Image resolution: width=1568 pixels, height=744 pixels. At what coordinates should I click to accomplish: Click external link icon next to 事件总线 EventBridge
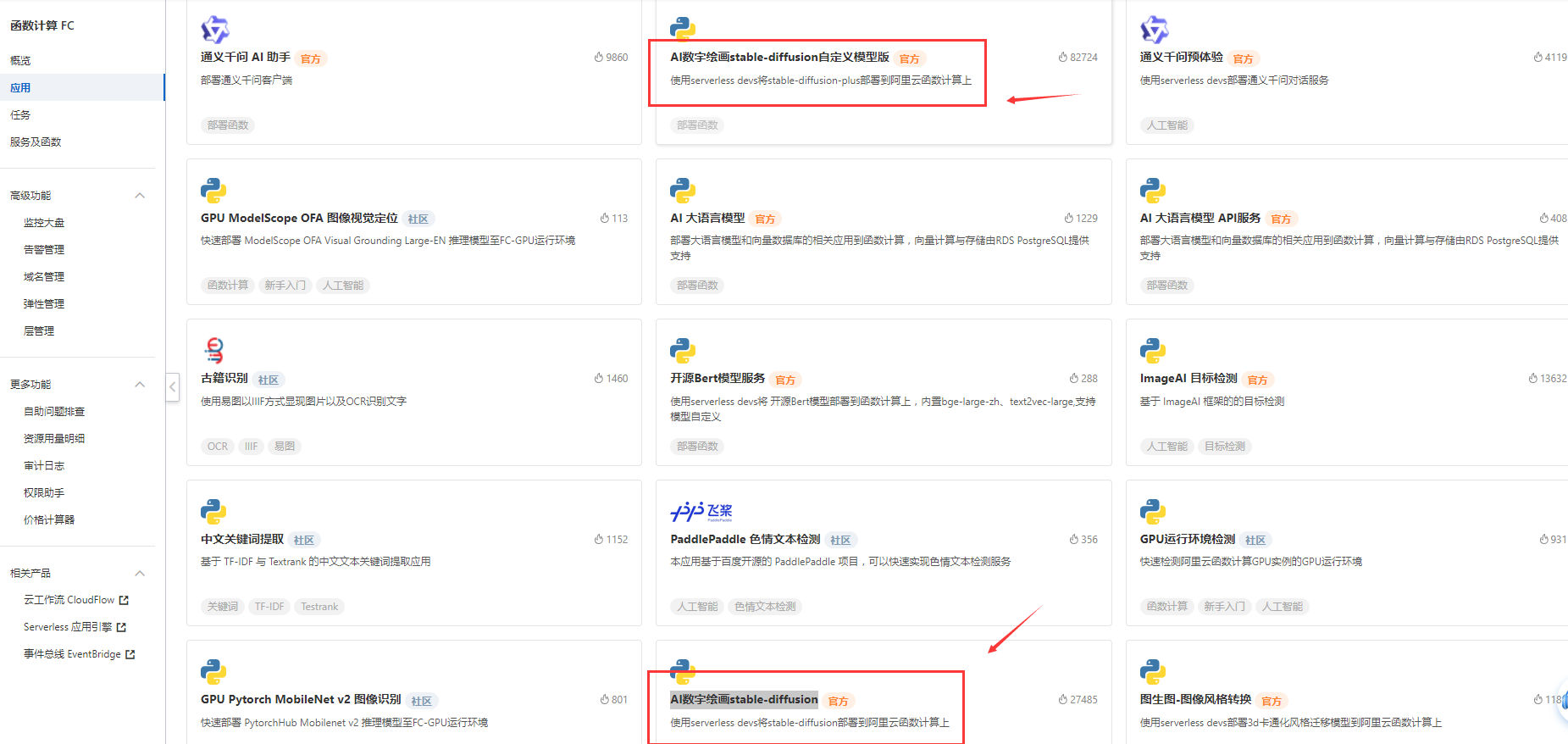coord(130,654)
